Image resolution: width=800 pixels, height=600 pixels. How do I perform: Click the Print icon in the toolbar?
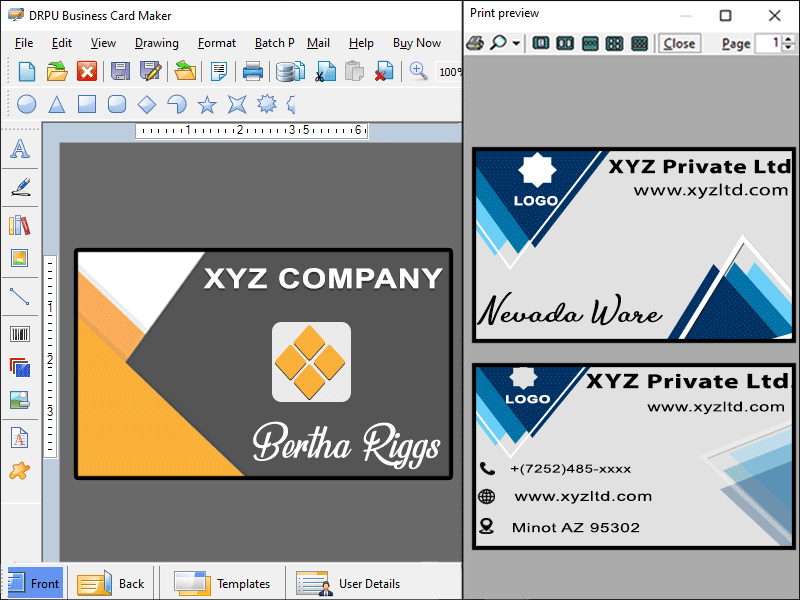(252, 71)
